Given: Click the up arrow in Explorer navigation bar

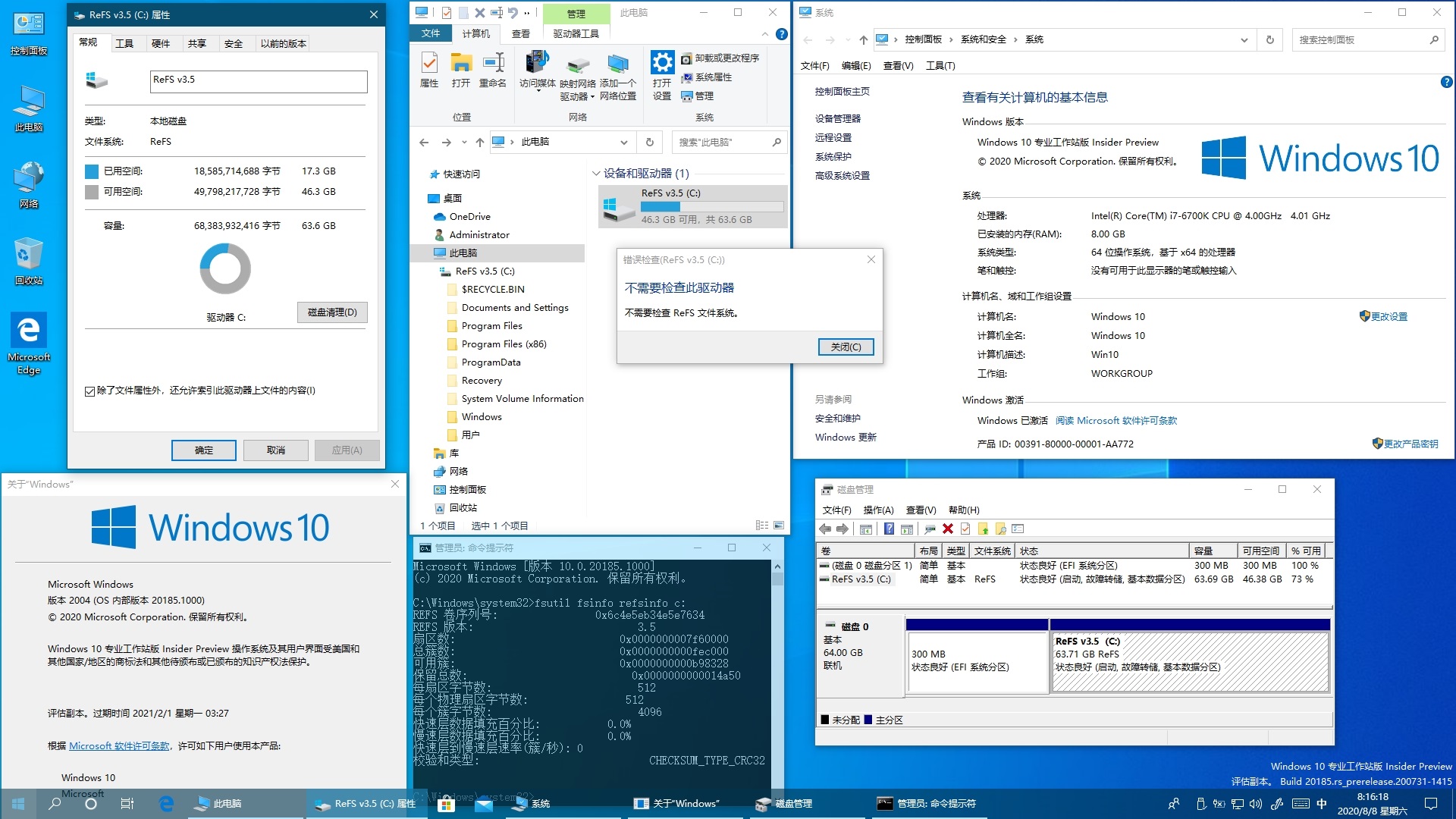Looking at the screenshot, I should pyautogui.click(x=480, y=142).
